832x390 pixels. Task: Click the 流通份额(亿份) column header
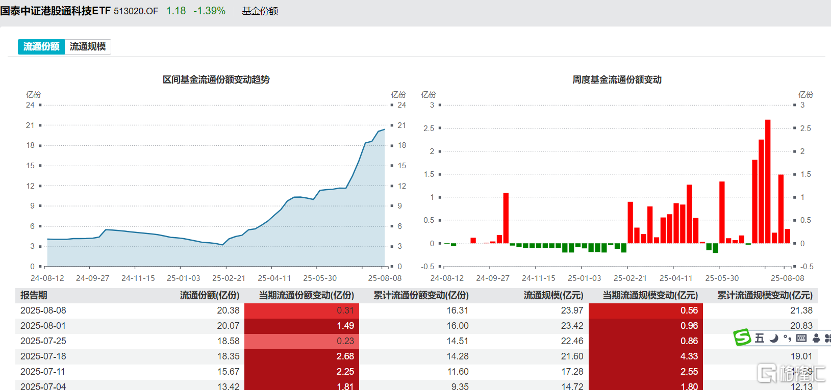pyautogui.click(x=210, y=296)
